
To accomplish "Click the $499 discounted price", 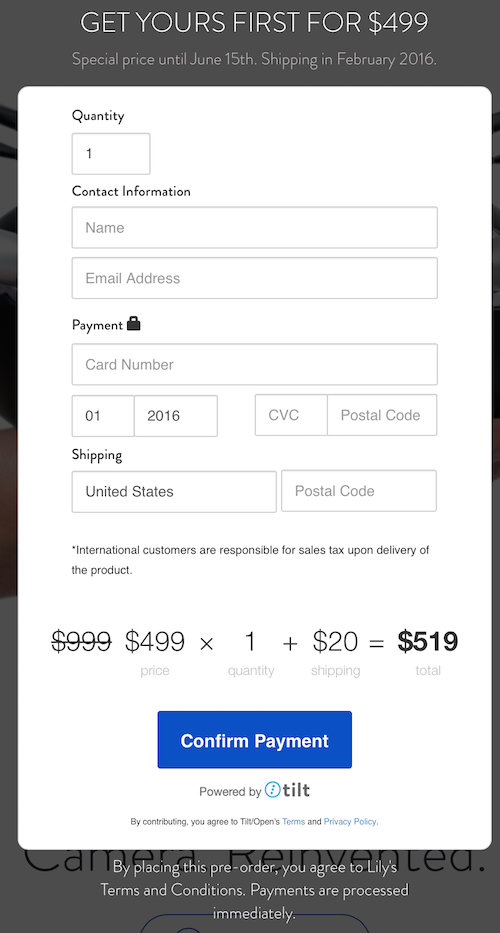I will (x=155, y=641).
